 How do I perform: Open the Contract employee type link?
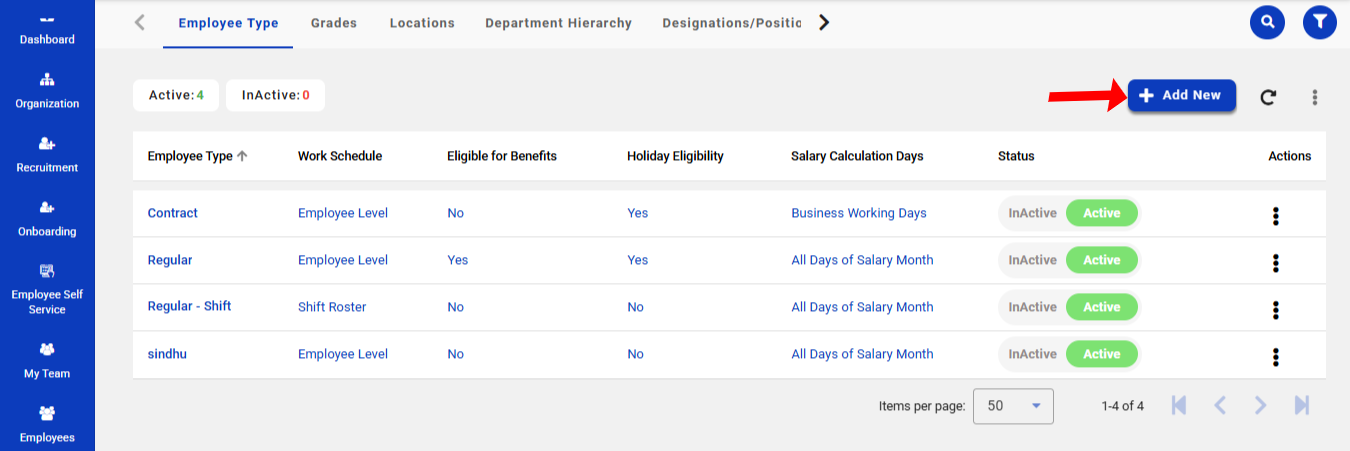pyautogui.click(x=173, y=213)
